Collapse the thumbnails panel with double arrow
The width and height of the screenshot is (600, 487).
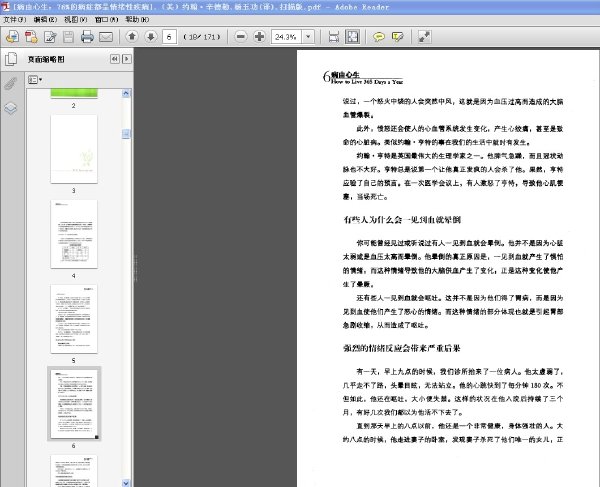(114, 59)
